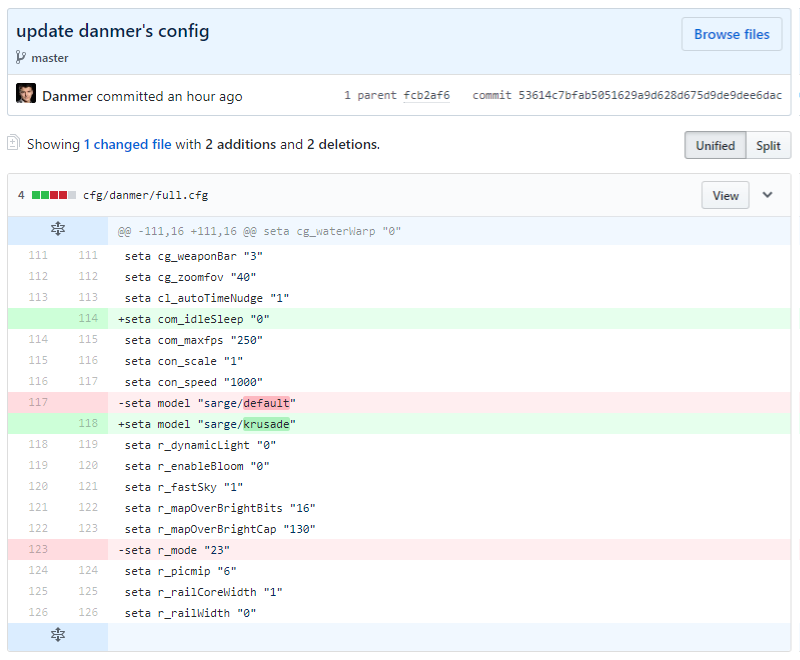The height and width of the screenshot is (660, 800).
Task: Open the Danmer author profile link
Action: [67, 96]
